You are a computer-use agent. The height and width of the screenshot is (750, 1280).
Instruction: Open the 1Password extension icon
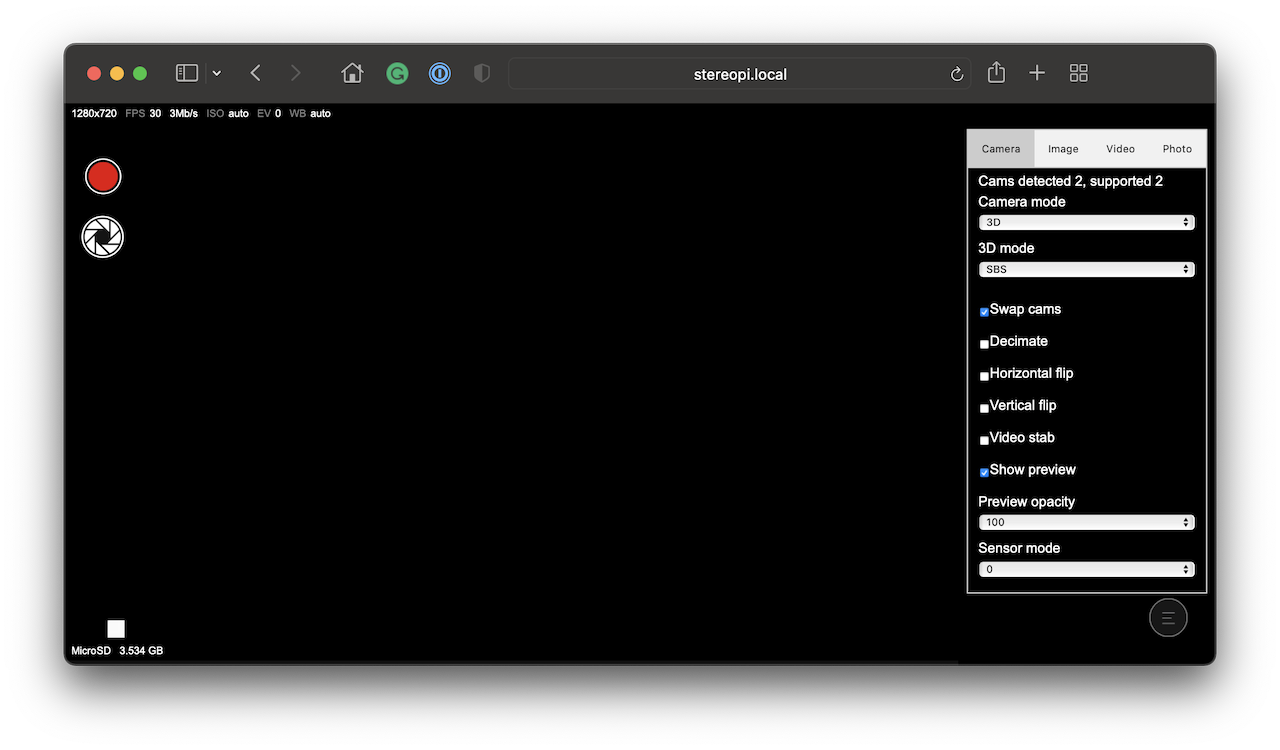pyautogui.click(x=440, y=73)
